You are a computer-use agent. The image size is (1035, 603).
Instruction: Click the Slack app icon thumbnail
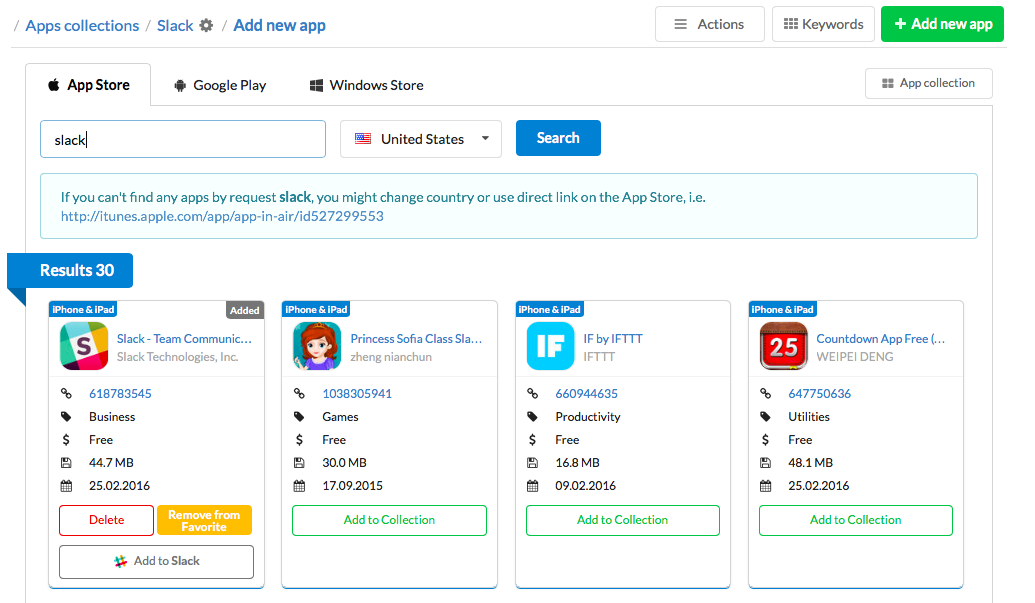[x=84, y=347]
